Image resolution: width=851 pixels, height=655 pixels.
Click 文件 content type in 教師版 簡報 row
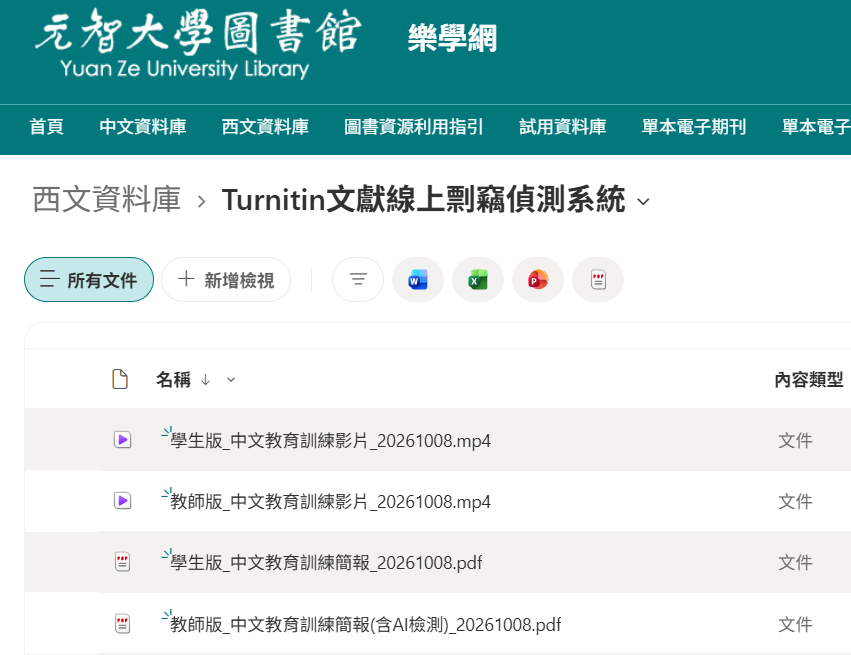click(x=795, y=625)
